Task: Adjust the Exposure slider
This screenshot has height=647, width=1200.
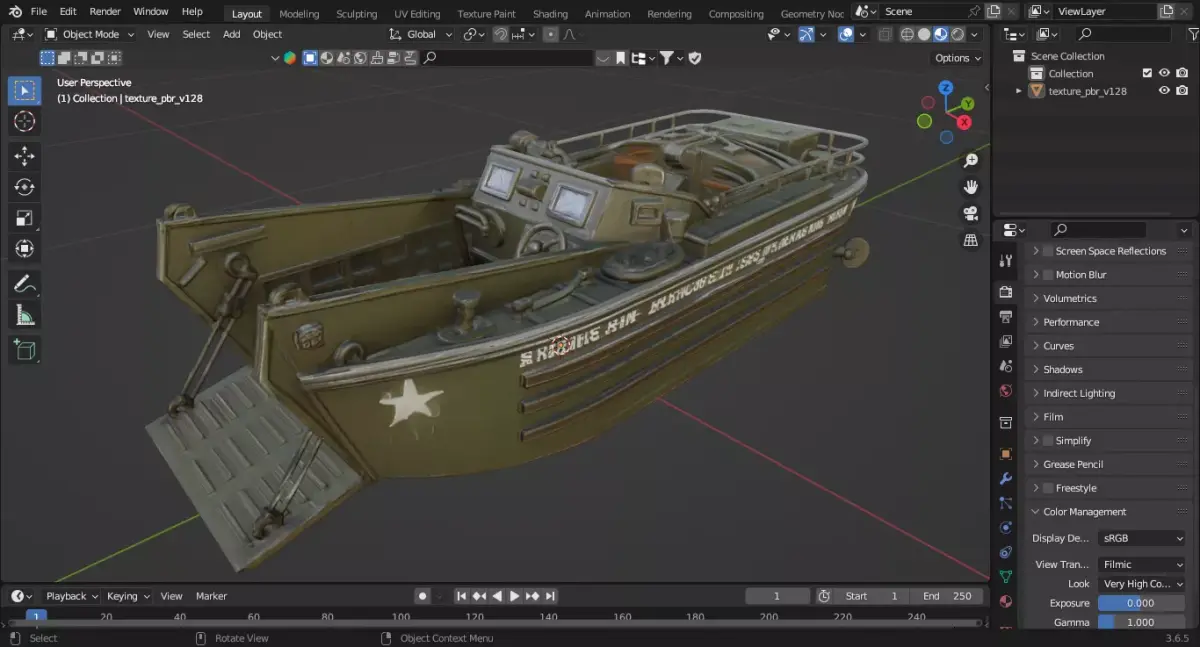Action: 1141,603
